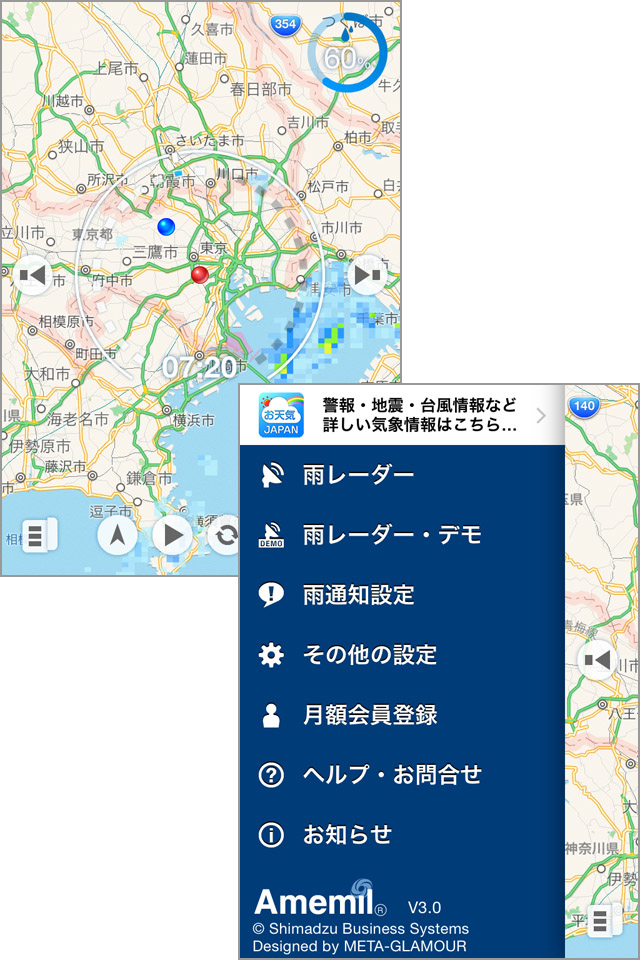Viewport: 640px width, 960px height.
Task: Play the radar animation on upper map
Action: (172, 535)
